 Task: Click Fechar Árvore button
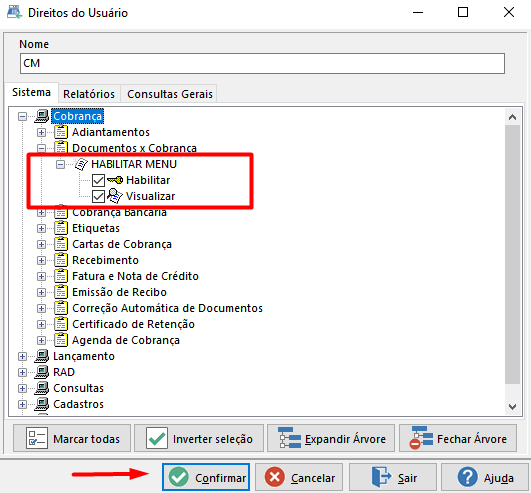[x=458, y=438]
